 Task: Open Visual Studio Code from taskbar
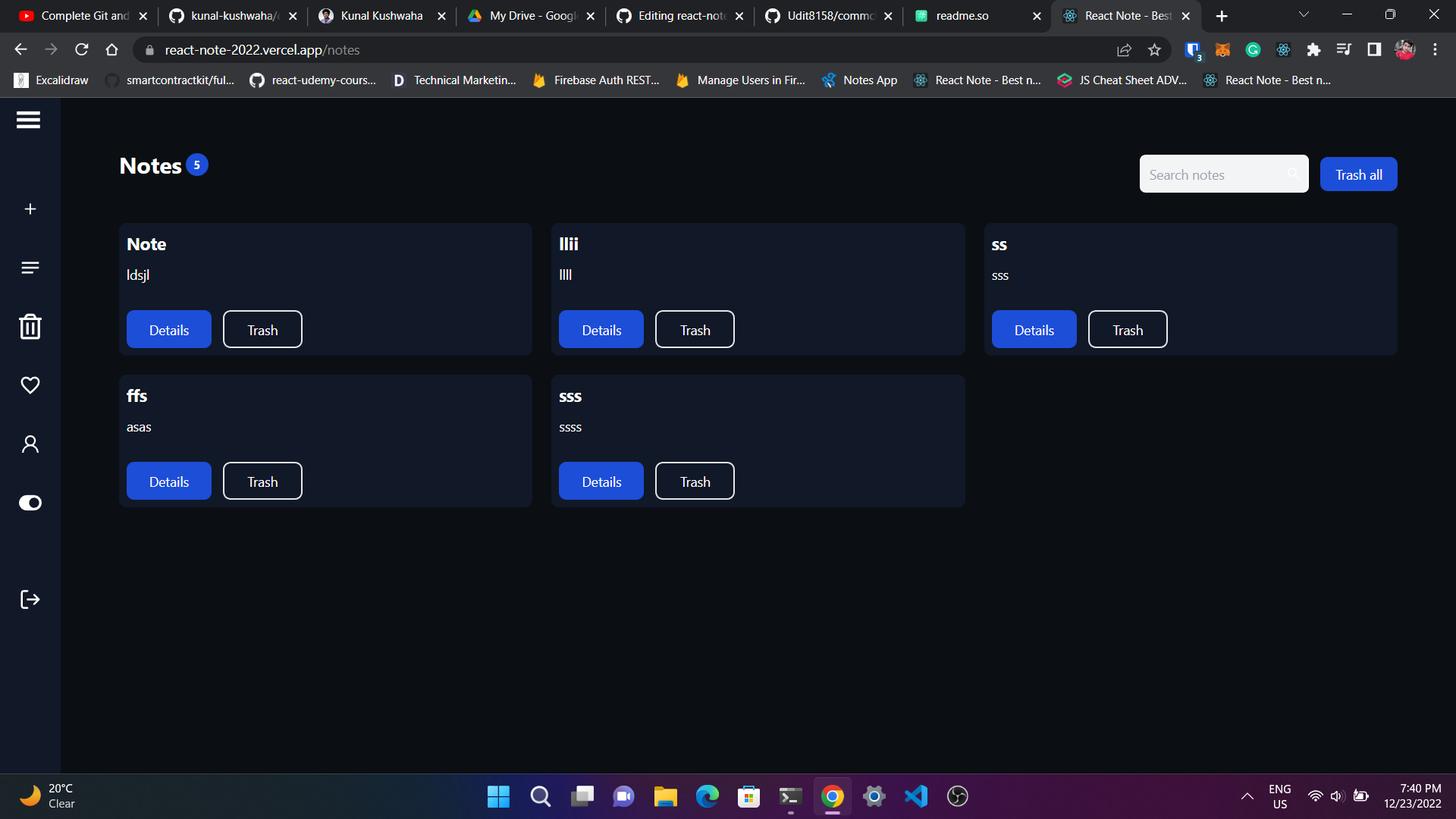(x=915, y=796)
